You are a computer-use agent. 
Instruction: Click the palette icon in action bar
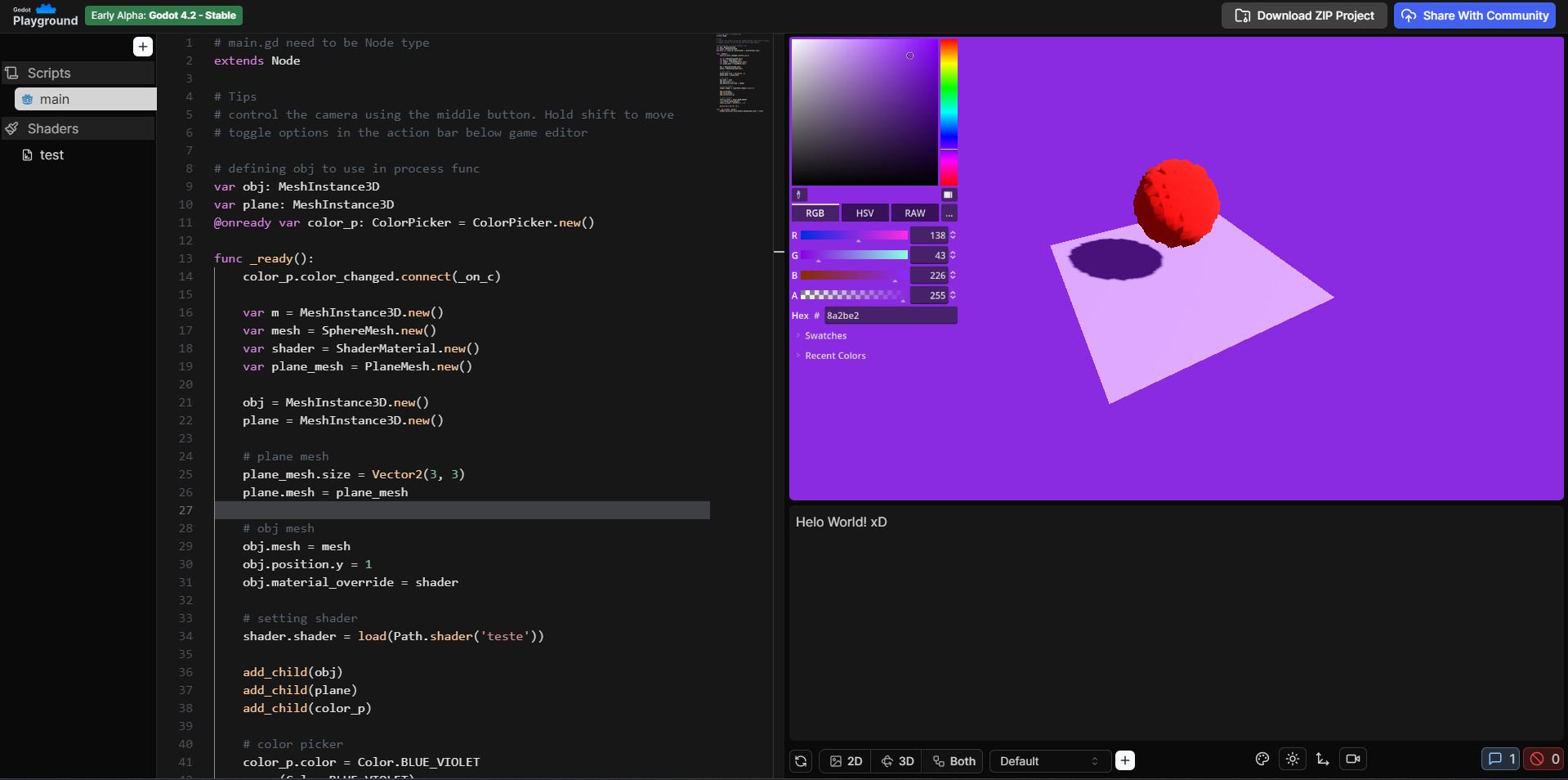pos(1262,760)
